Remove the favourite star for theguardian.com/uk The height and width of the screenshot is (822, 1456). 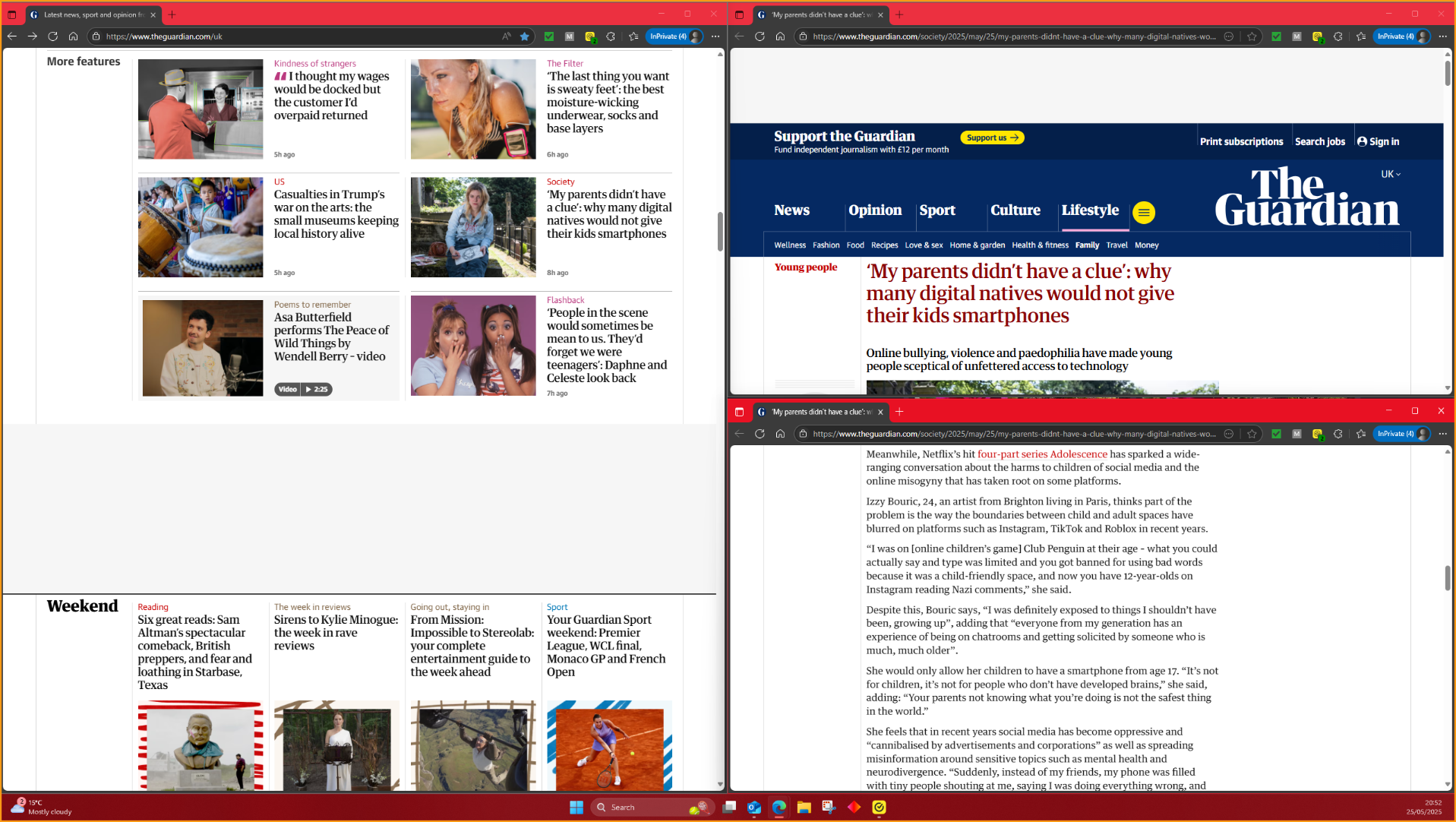[x=524, y=36]
